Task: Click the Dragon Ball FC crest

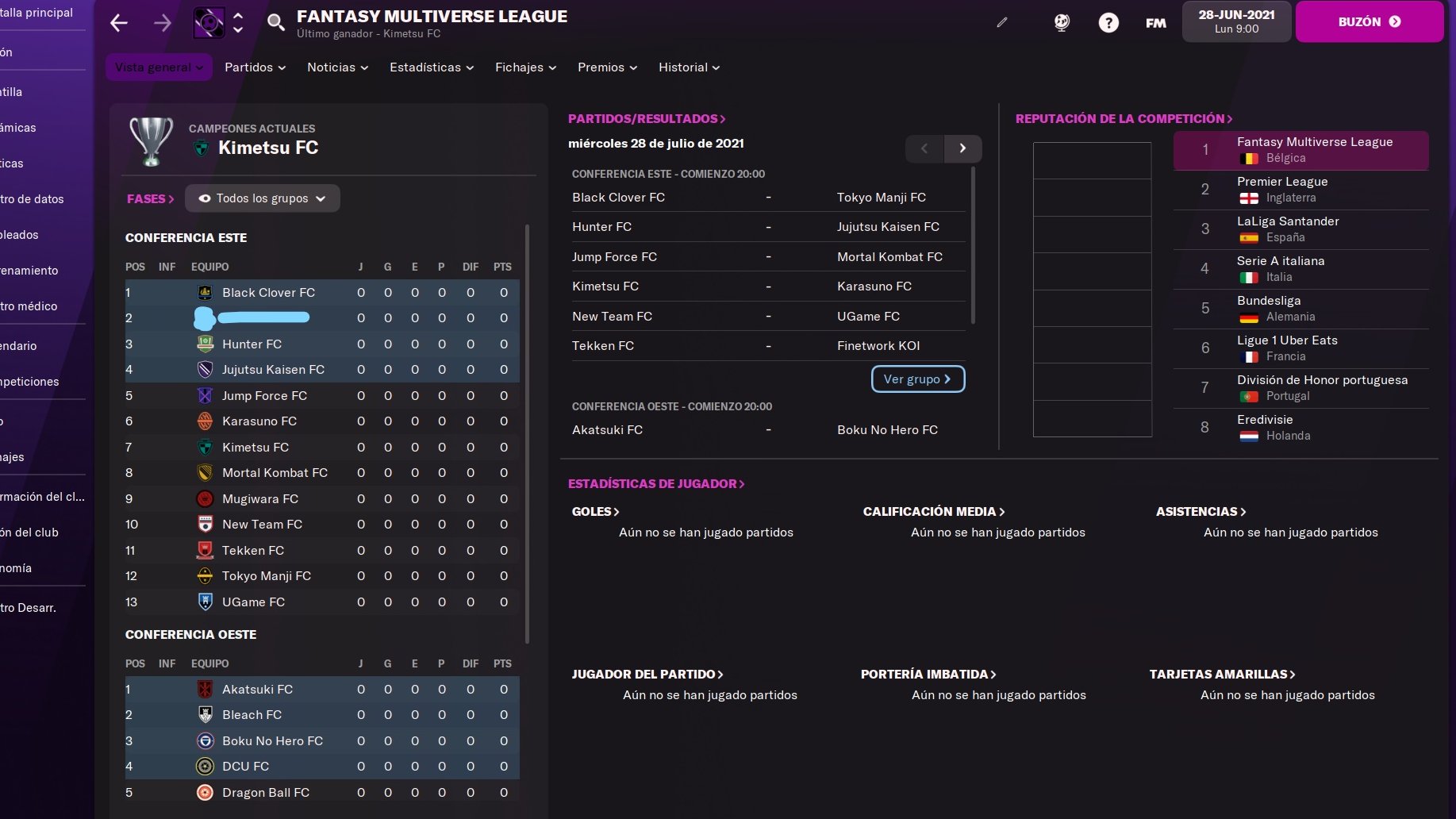Action: 205,793
